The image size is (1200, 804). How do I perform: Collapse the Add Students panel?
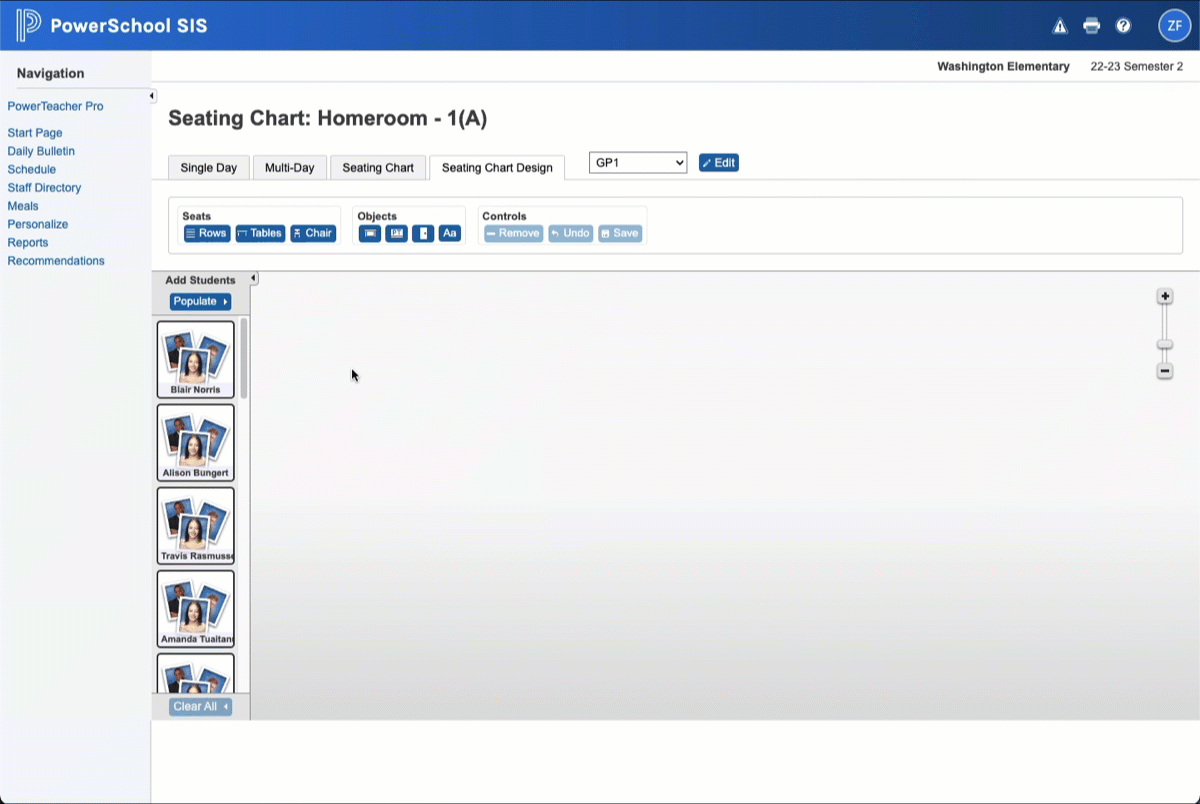253,278
